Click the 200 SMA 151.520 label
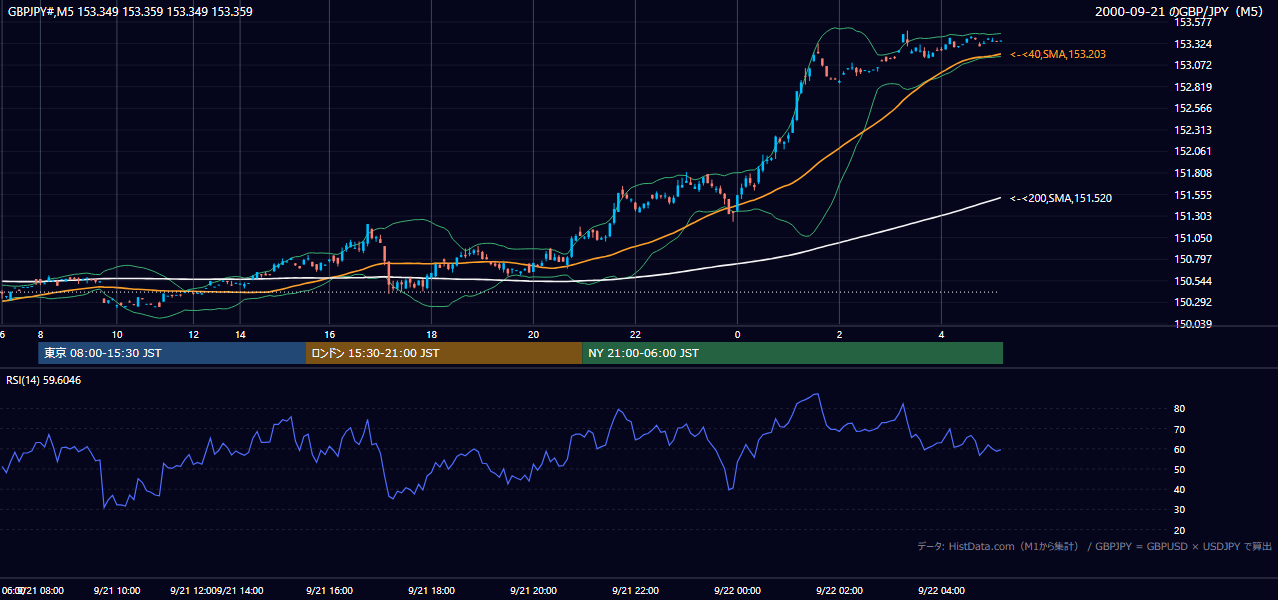Viewport: 1278px width, 600px height. tap(1061, 198)
